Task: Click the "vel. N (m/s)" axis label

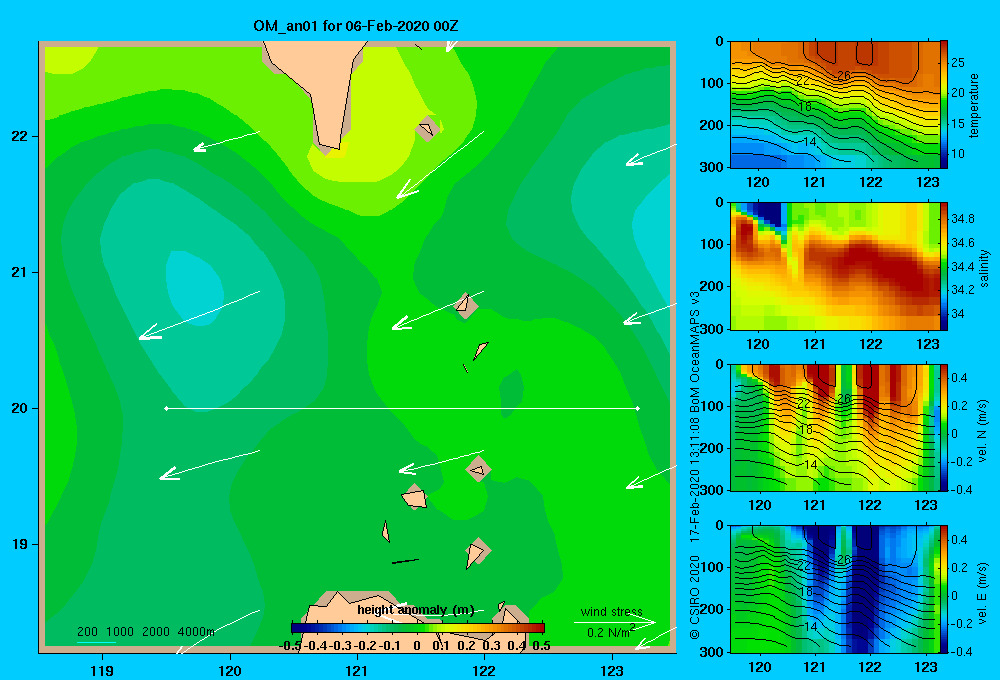Action: click(x=982, y=430)
